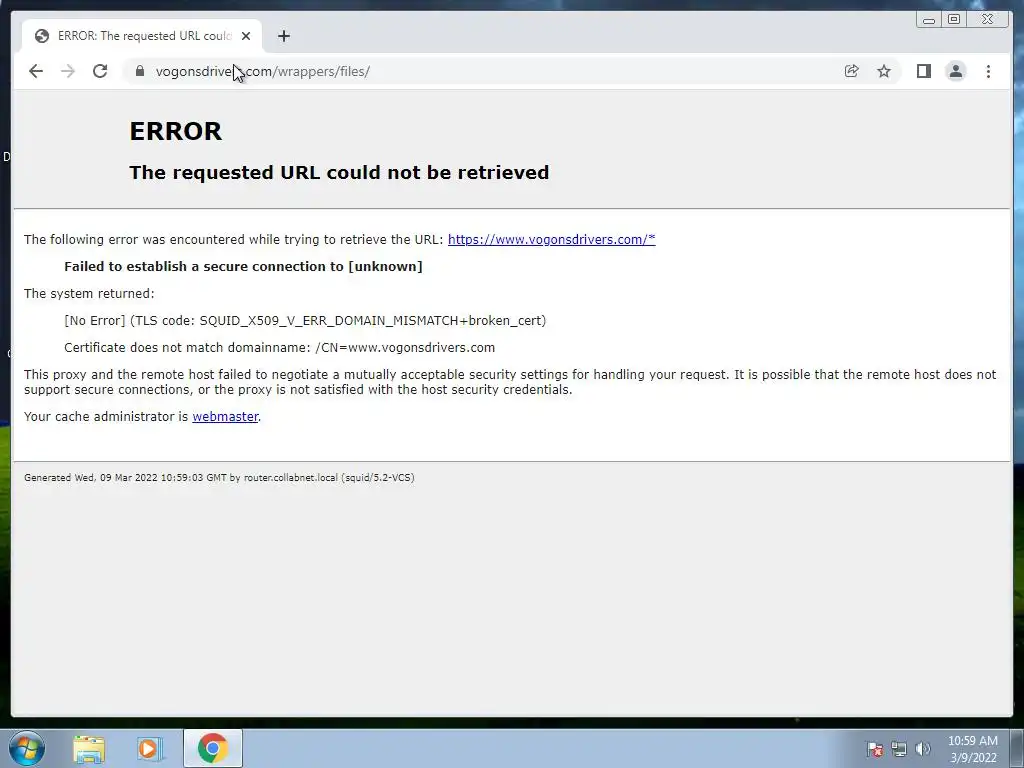View site information via the lock icon
The width and height of the screenshot is (1024, 768).
[140, 71]
